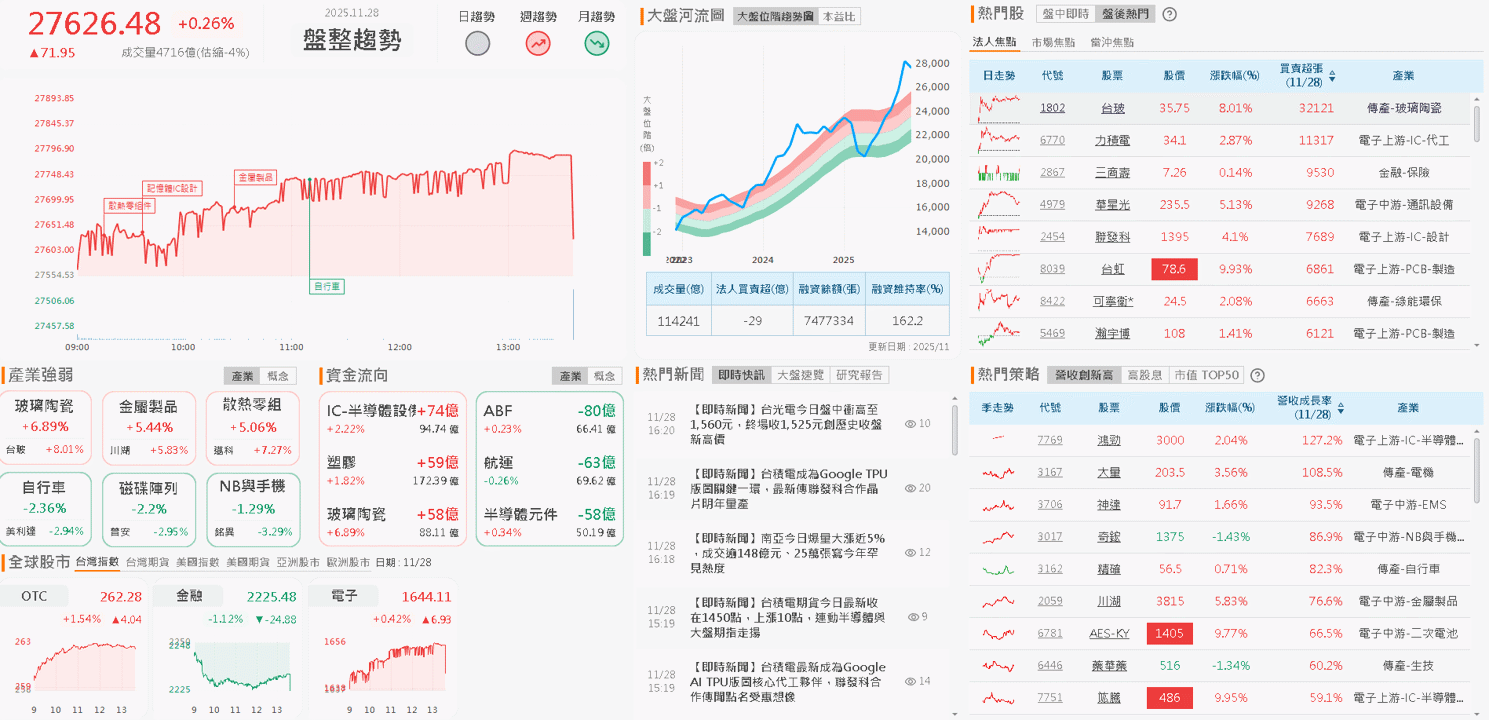The image size is (1489, 720).
Task: Switch 產業強弱 panel to 概念
Action: point(279,376)
